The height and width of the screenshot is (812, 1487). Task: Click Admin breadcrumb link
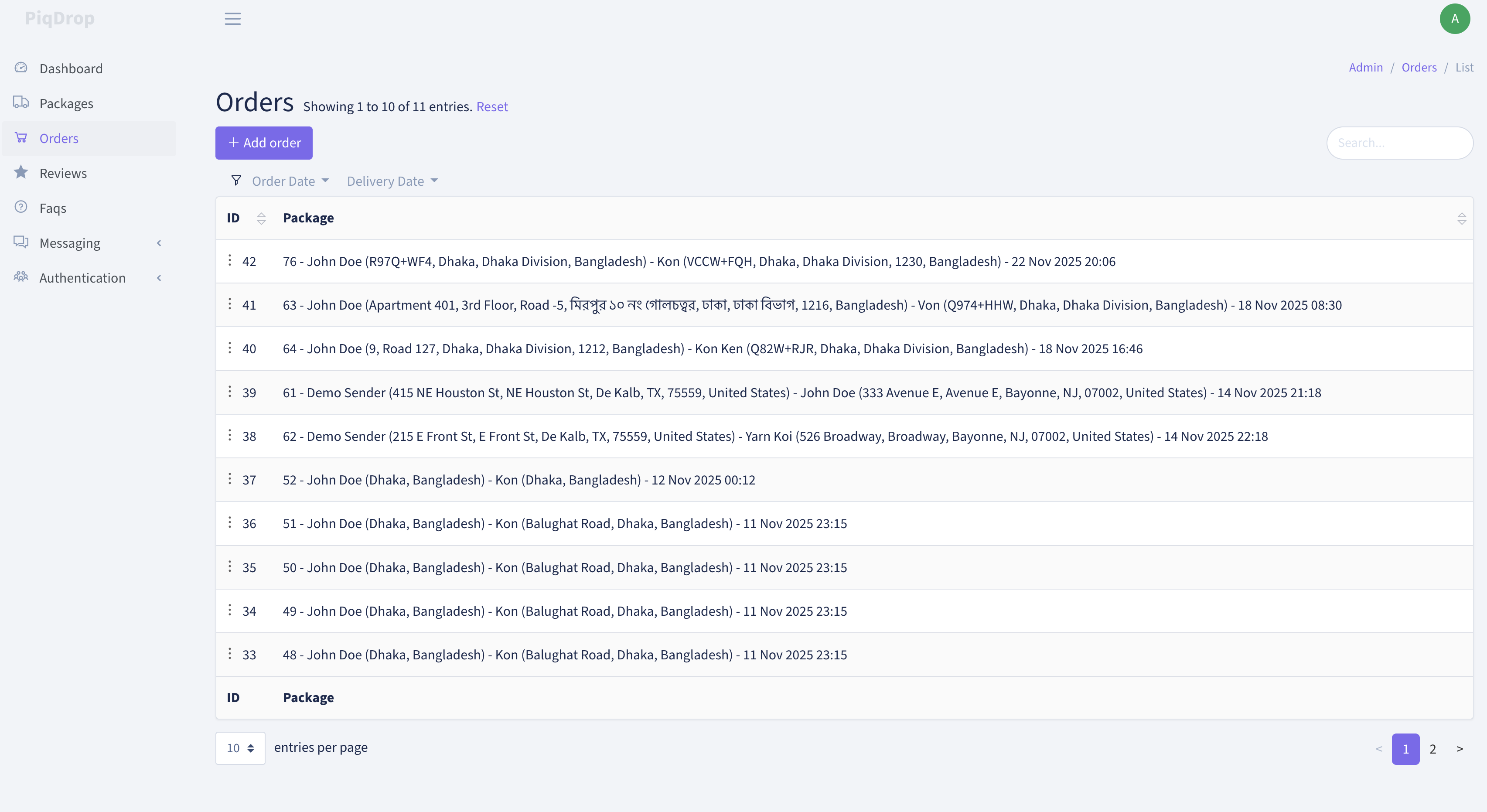(x=1365, y=67)
